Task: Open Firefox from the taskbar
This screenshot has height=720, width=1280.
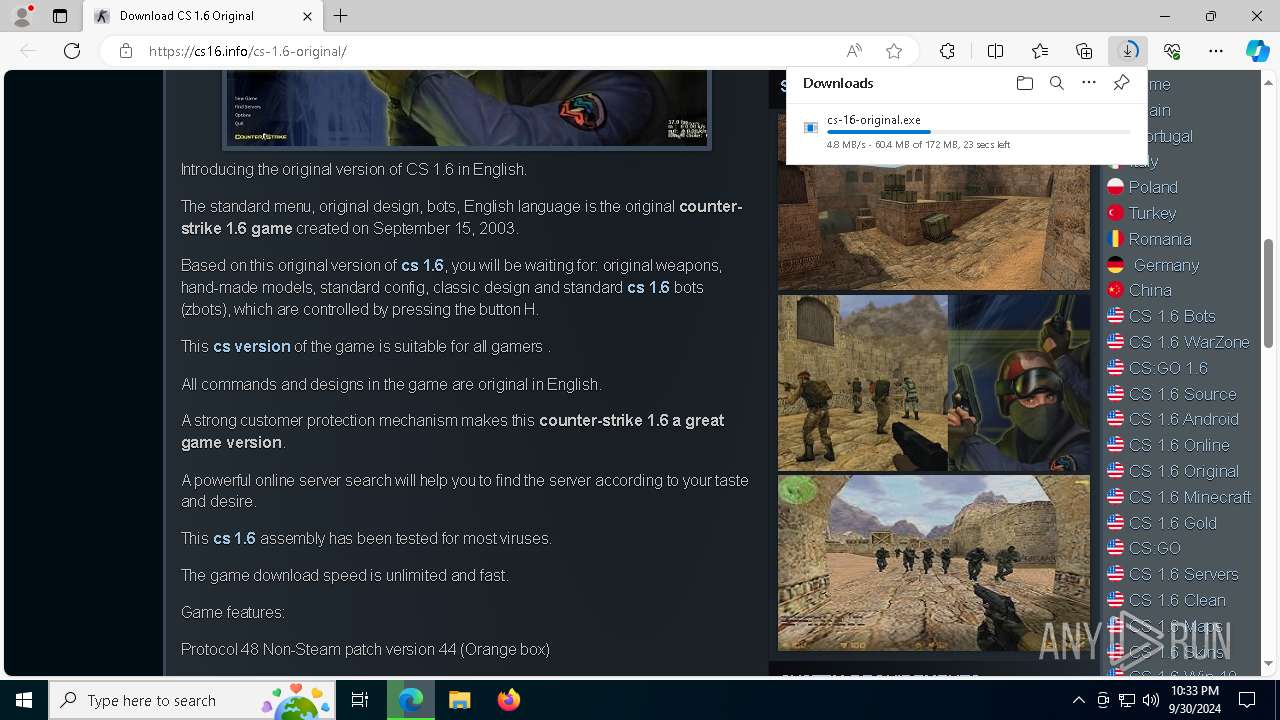Action: coord(509,700)
